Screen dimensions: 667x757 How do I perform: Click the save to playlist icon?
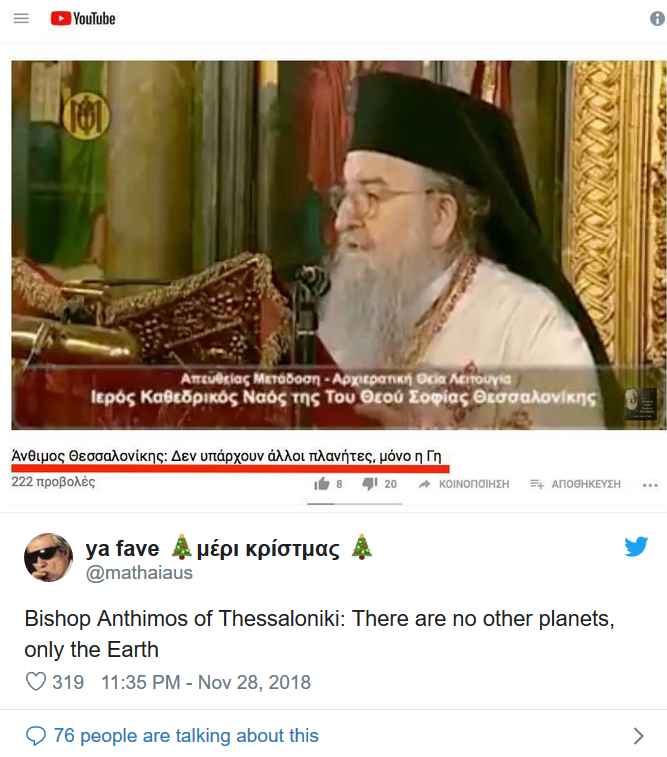[x=537, y=484]
